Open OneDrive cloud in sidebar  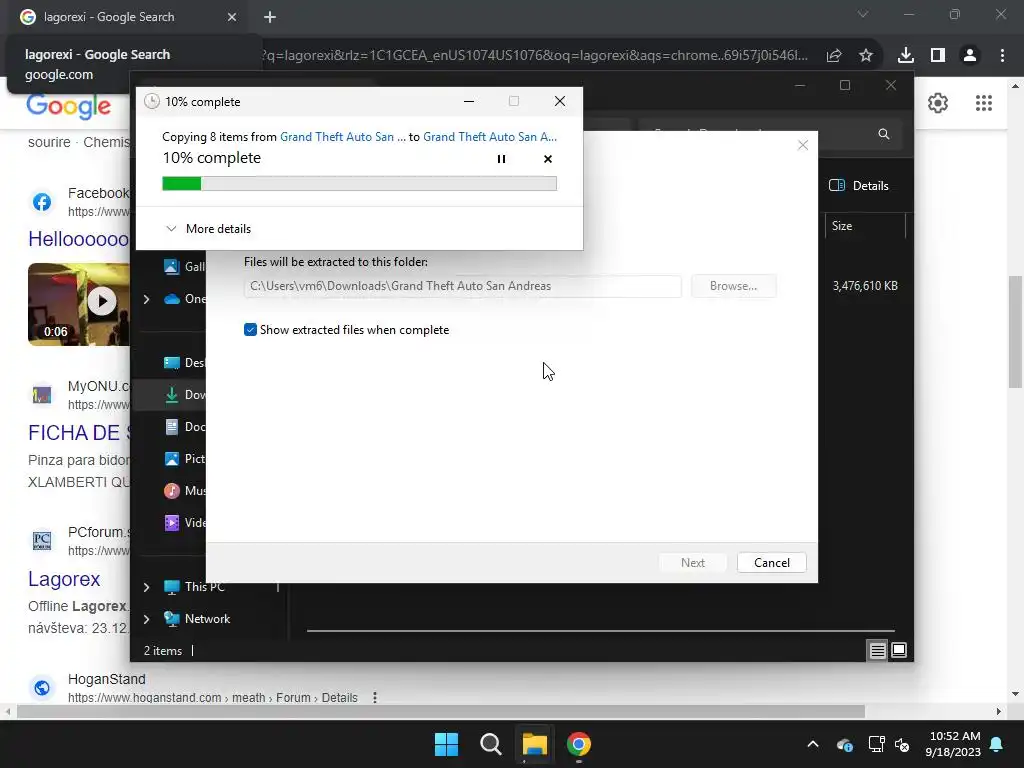pyautogui.click(x=185, y=299)
